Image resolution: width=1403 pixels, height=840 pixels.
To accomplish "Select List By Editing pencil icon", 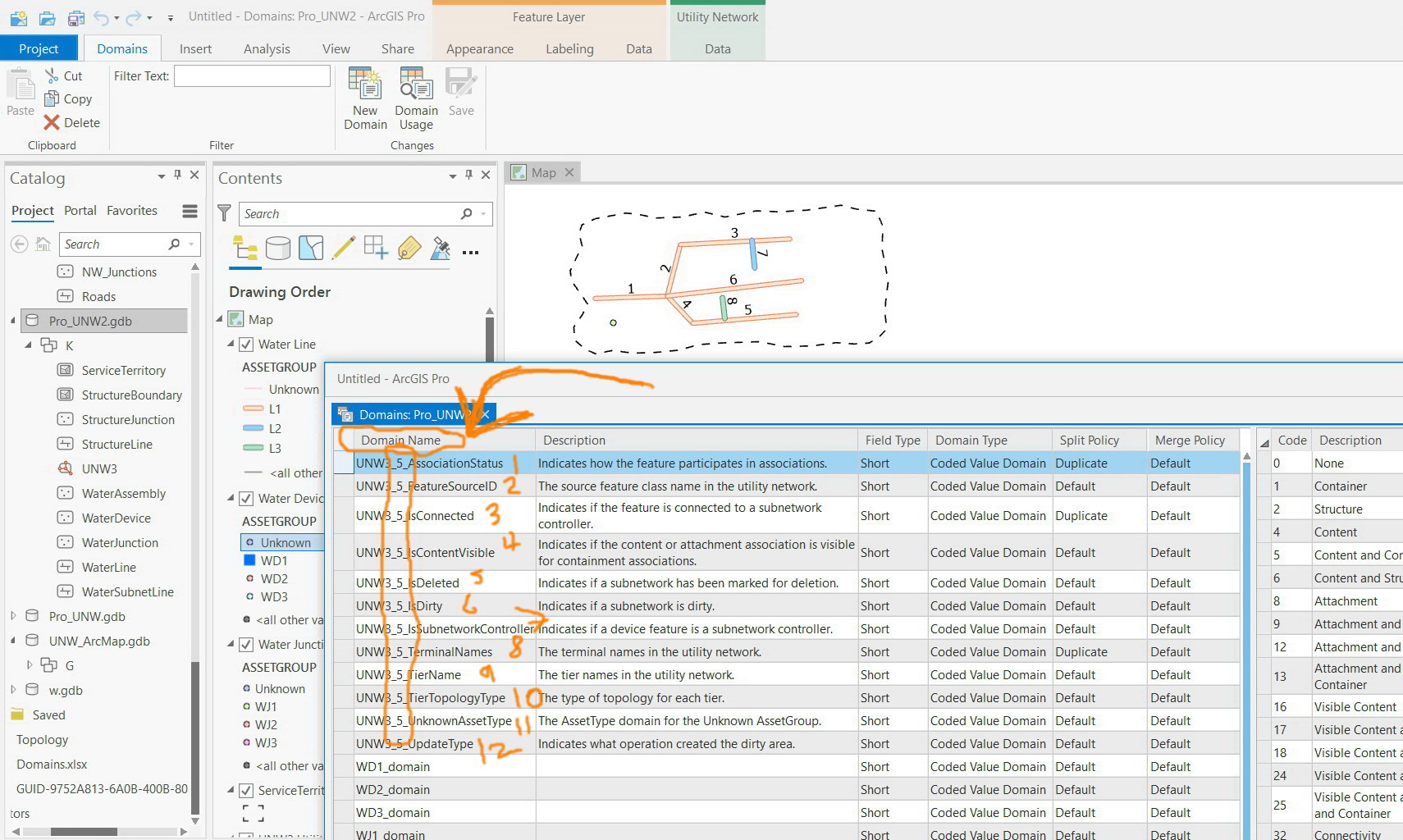I will tap(343, 248).
